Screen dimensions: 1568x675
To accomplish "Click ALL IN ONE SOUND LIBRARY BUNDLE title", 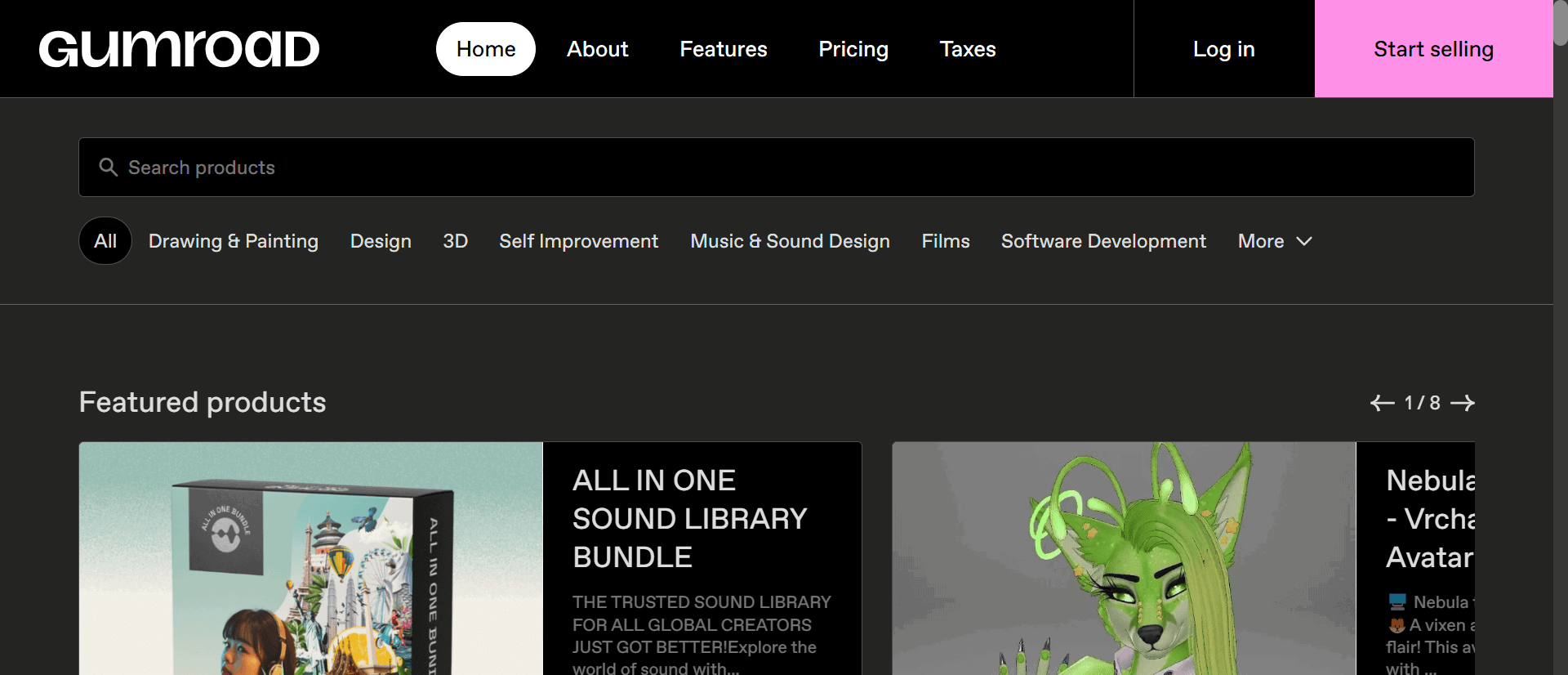I will pos(690,518).
